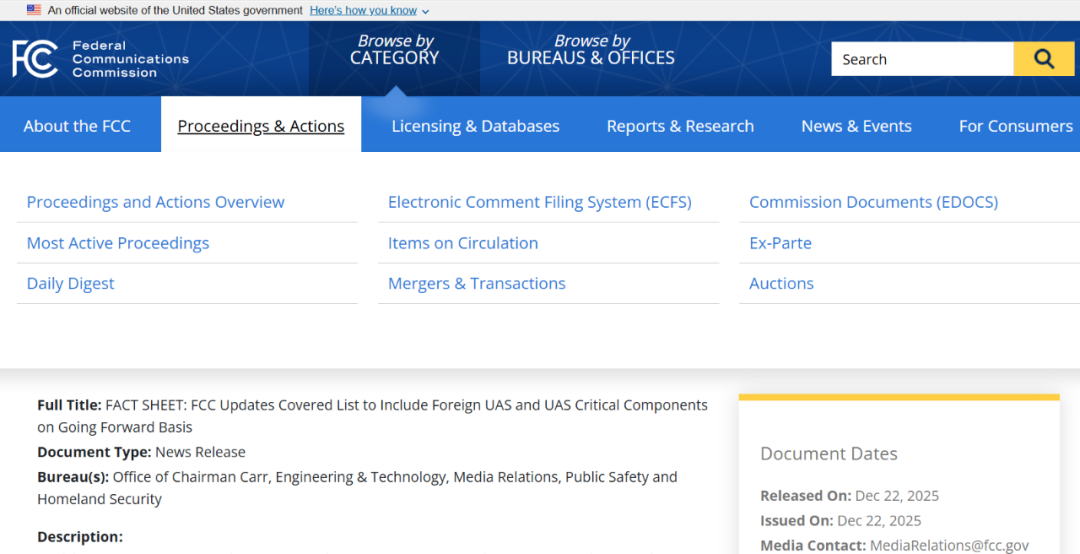Click the yellow search magnifier button
This screenshot has height=554, width=1080.
[1043, 59]
